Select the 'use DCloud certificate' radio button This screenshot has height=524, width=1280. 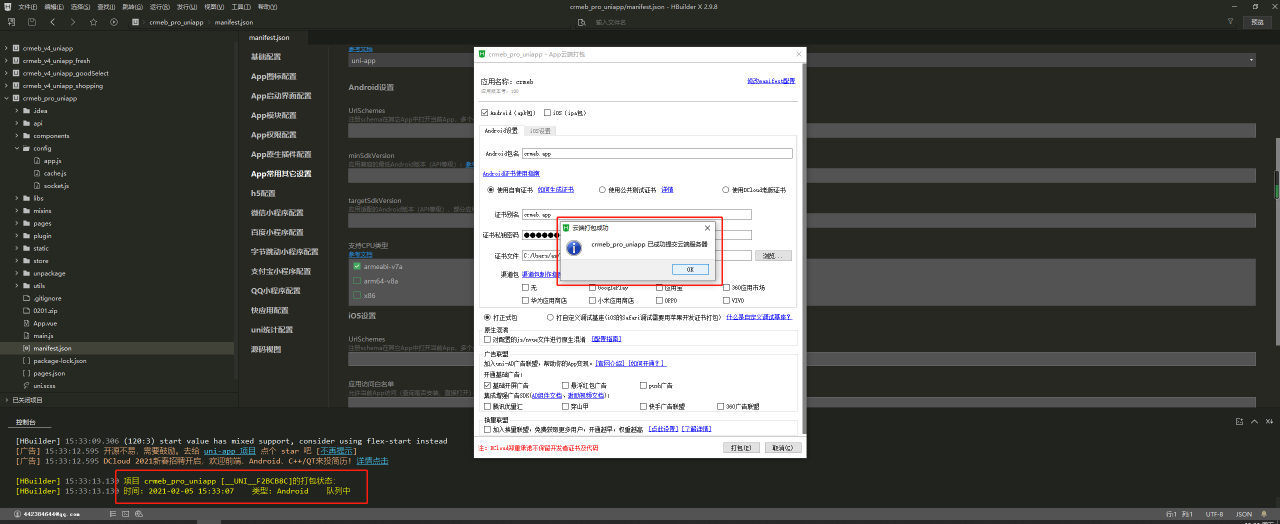(724, 189)
